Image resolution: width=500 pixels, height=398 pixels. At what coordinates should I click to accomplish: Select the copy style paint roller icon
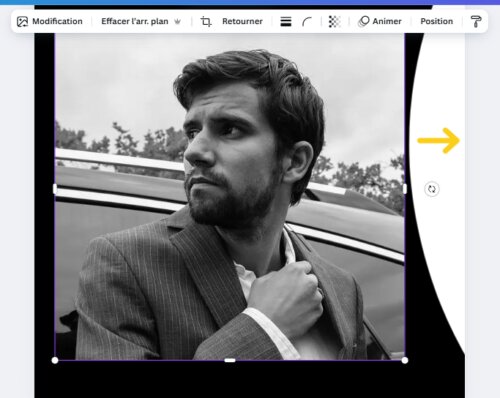pyautogui.click(x=476, y=21)
